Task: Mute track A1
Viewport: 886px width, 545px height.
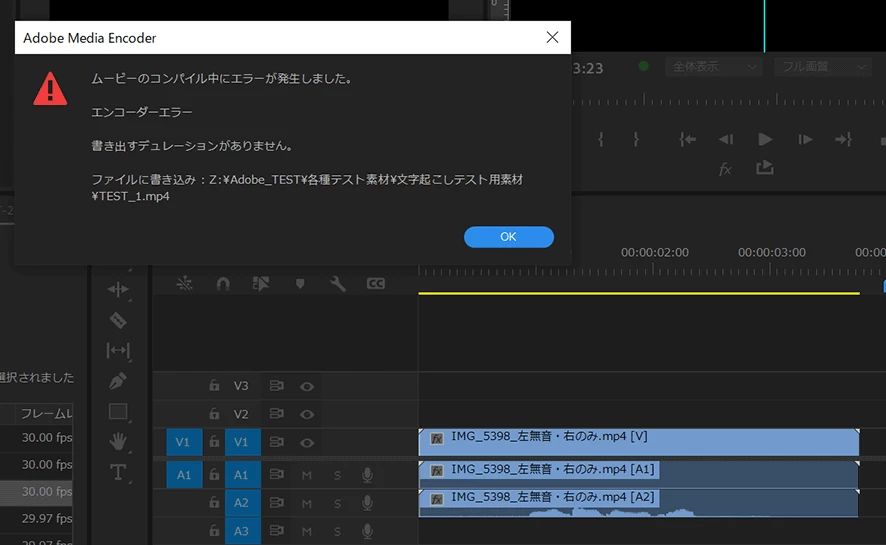Action: click(307, 476)
